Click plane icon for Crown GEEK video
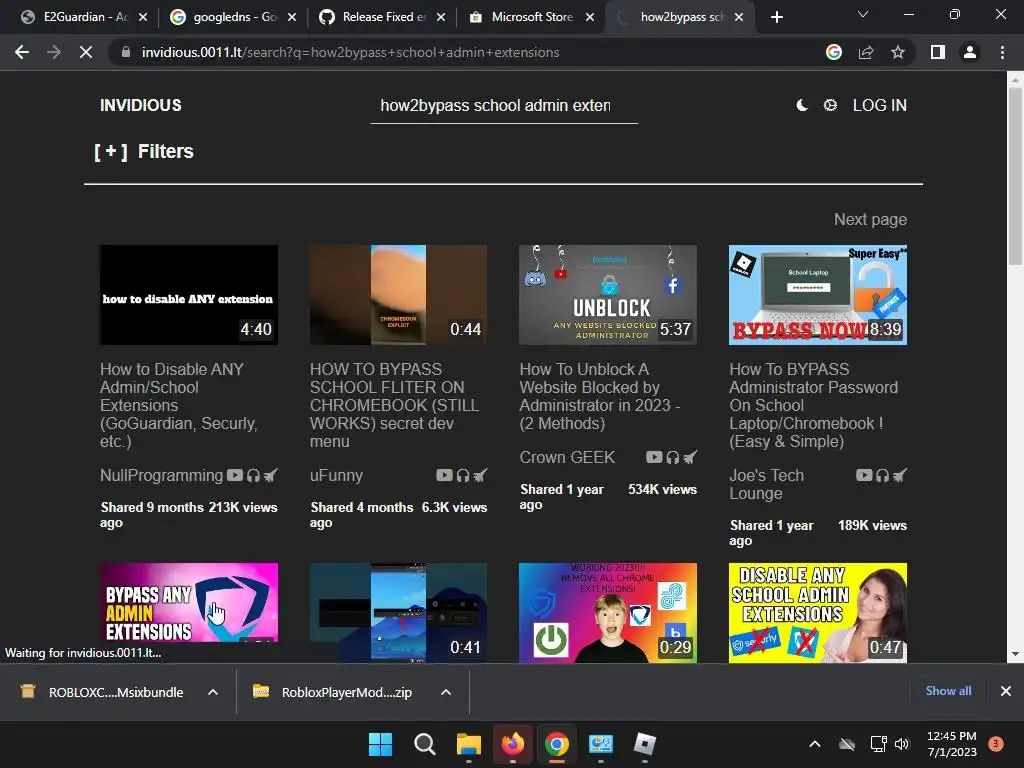This screenshot has height=768, width=1024. click(690, 457)
